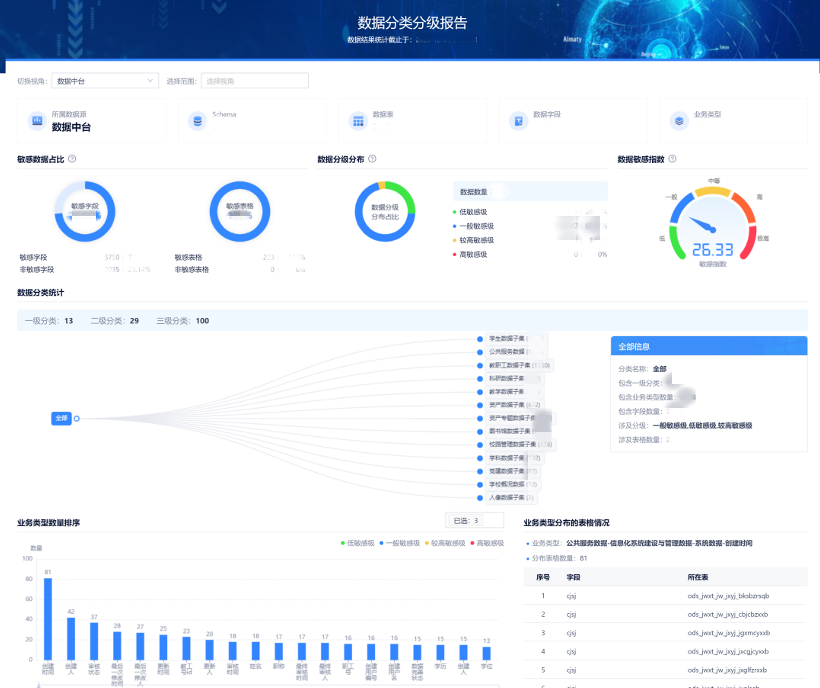The width and height of the screenshot is (820, 688).
Task: Click the node dot for 公共服务数据
Action: point(480,352)
